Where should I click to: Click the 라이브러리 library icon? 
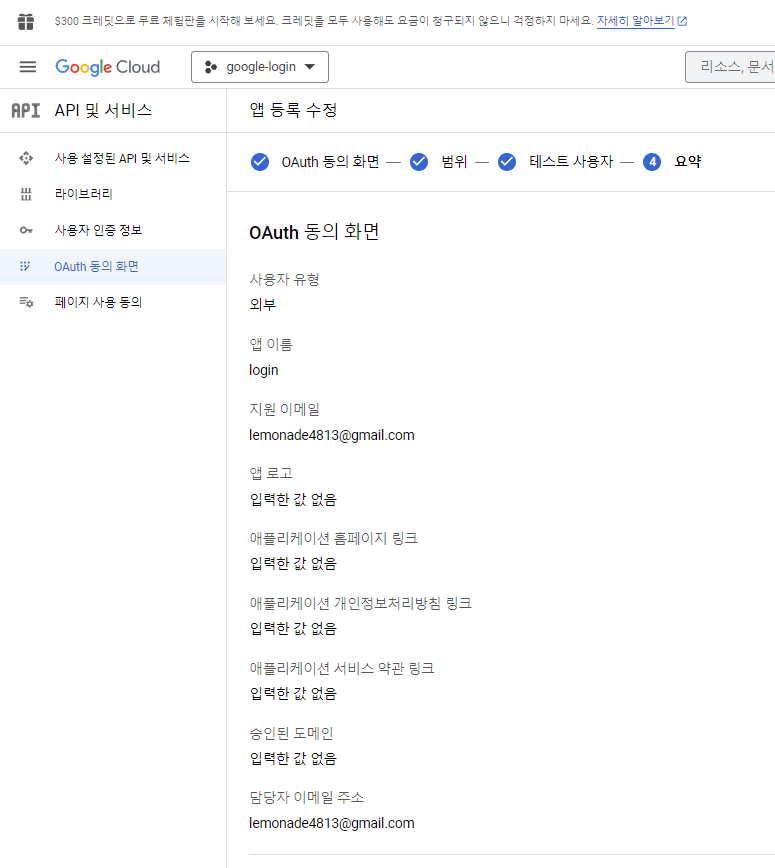(x=26, y=194)
